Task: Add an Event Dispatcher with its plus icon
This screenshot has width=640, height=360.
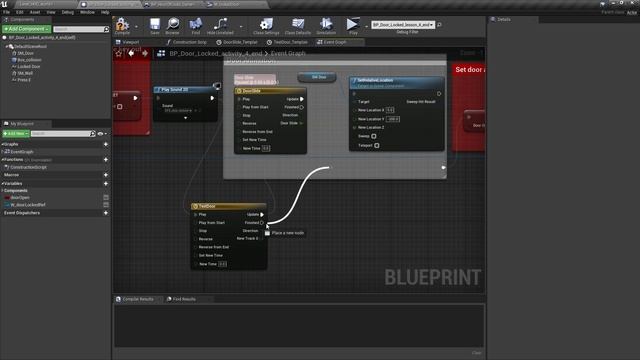Action: 106,213
